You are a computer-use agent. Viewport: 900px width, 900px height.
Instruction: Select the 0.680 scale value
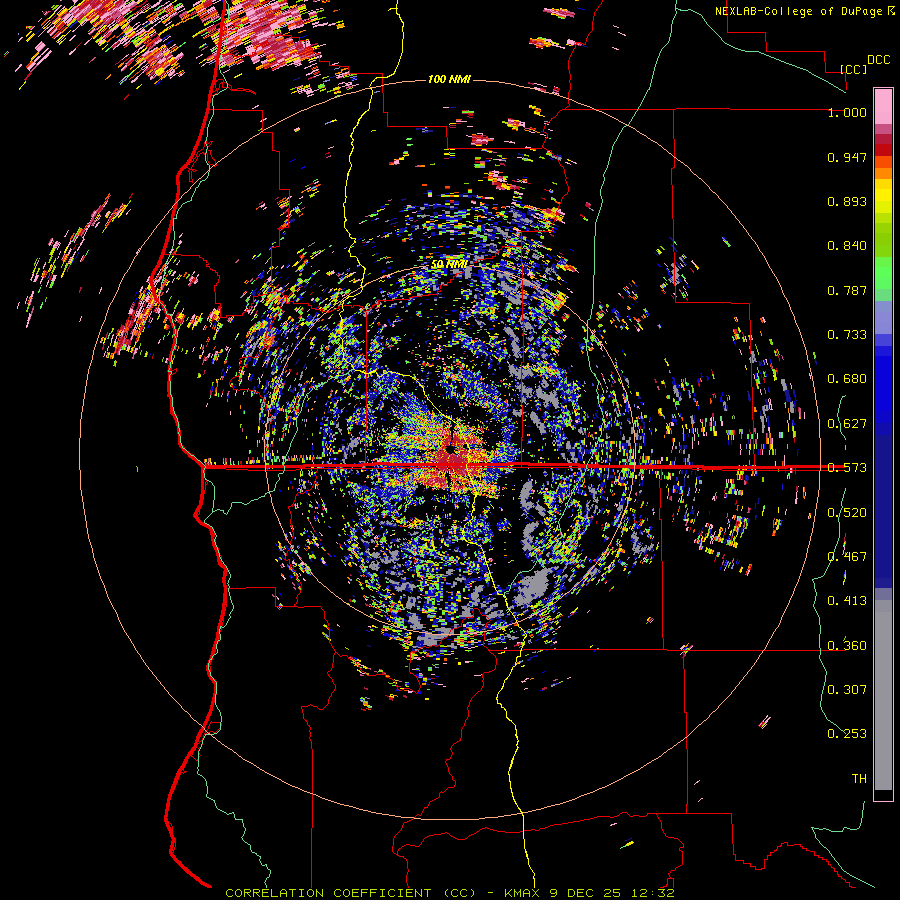pyautogui.click(x=847, y=379)
